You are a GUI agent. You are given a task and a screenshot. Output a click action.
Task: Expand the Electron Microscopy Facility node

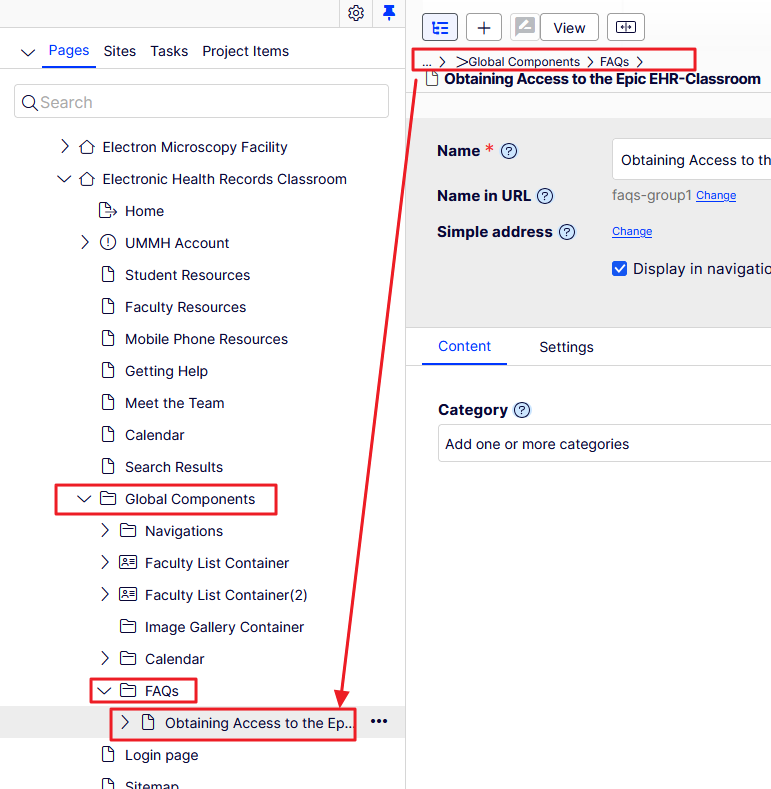tap(65, 147)
